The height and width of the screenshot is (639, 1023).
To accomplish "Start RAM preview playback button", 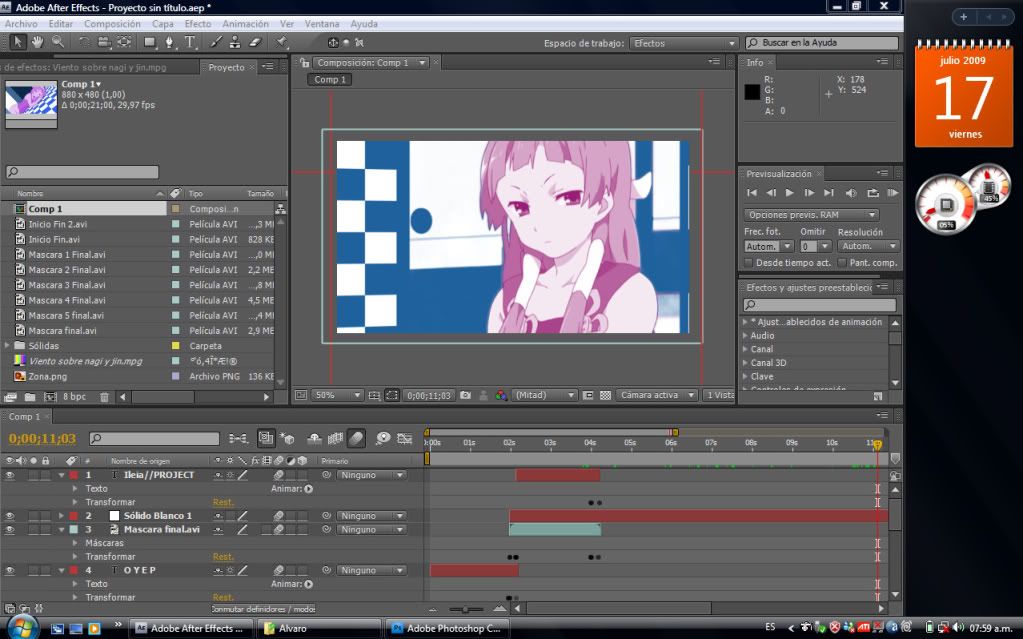I will pos(893,193).
